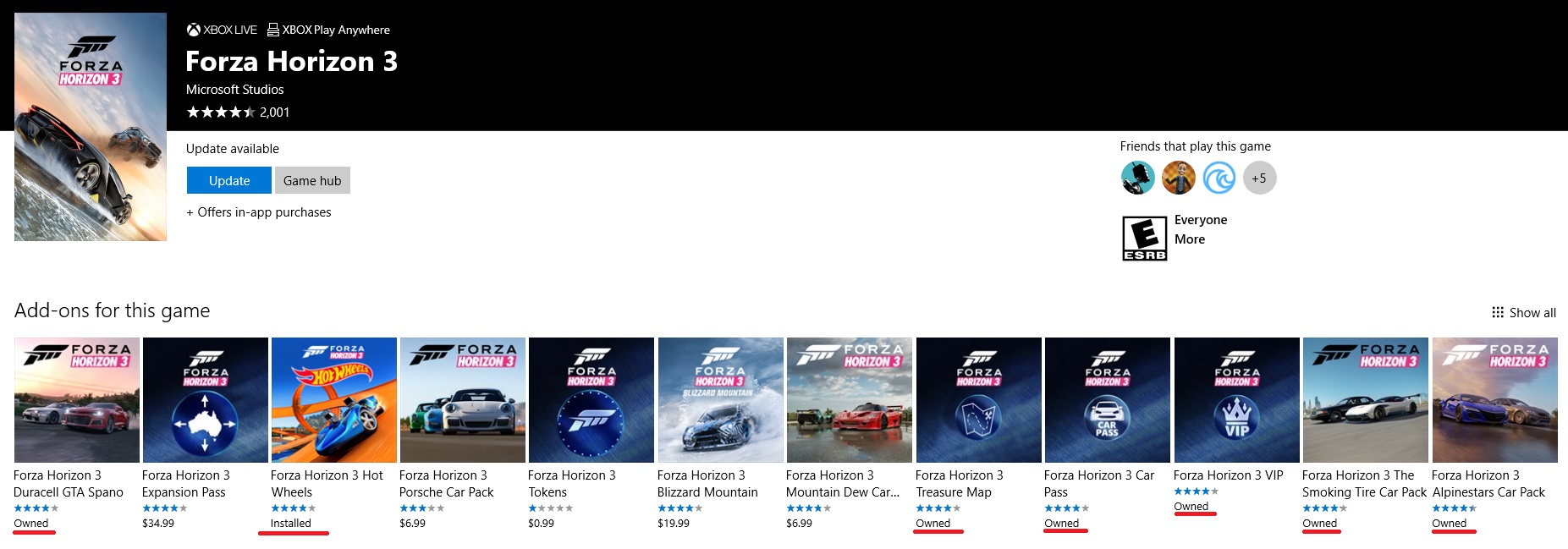The width and height of the screenshot is (1568, 549).
Task: Select 'Forza Horizon 3 Mountain Dew Car...' title
Action: [843, 484]
